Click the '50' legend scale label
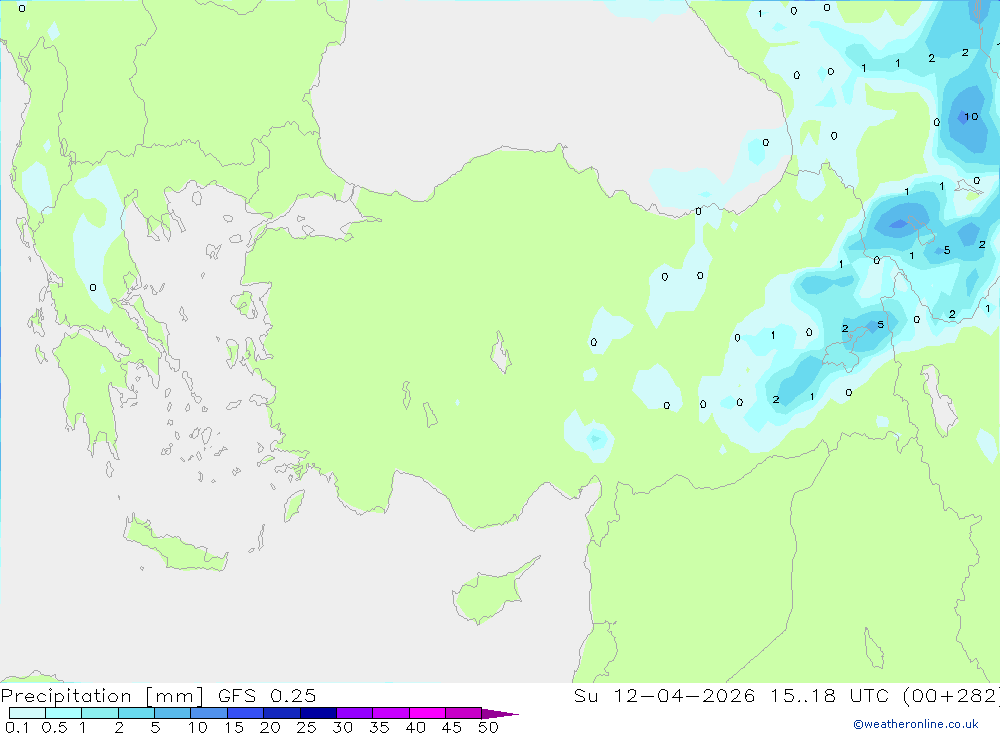Image resolution: width=1000 pixels, height=733 pixels. click(488, 727)
